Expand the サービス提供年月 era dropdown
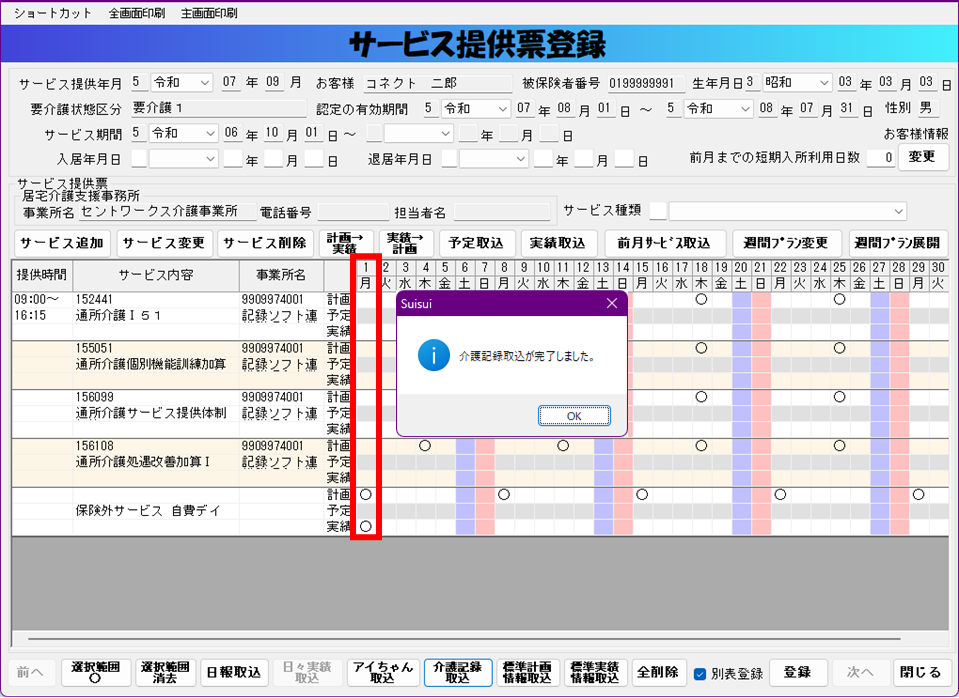The image size is (959, 698). (205, 82)
